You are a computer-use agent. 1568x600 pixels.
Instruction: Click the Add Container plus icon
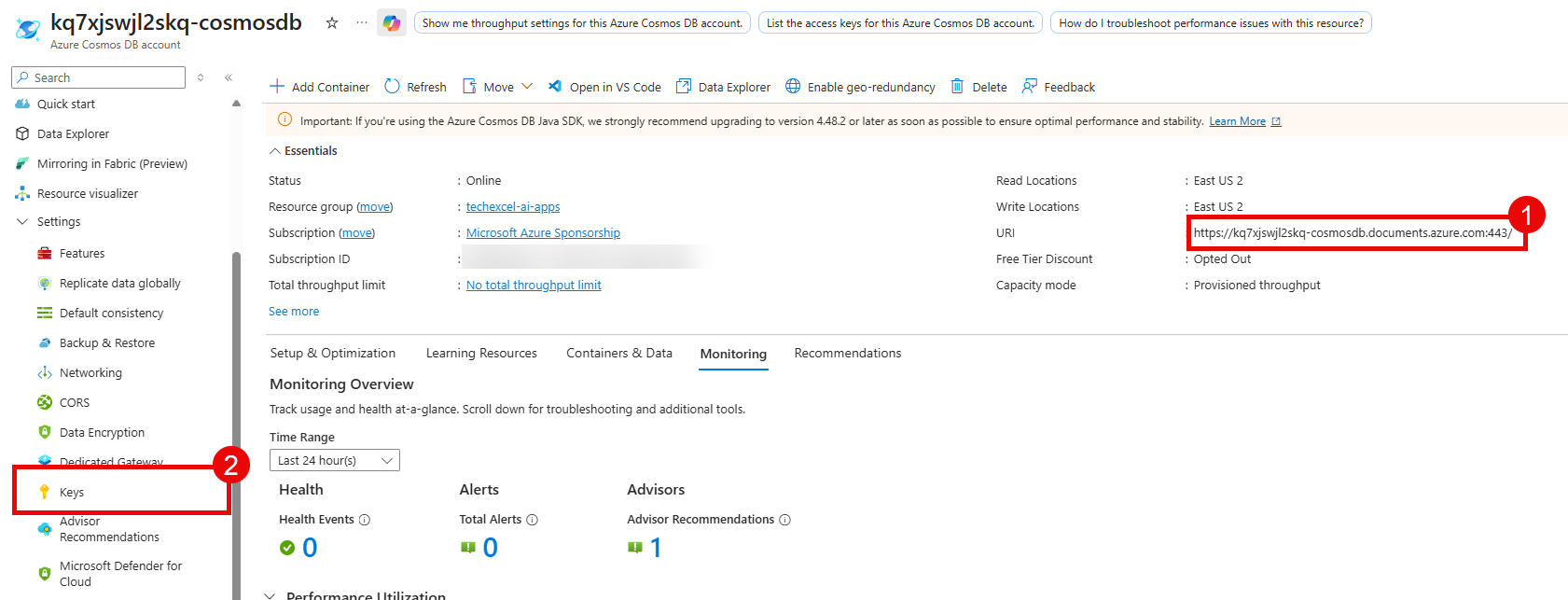pyautogui.click(x=277, y=87)
